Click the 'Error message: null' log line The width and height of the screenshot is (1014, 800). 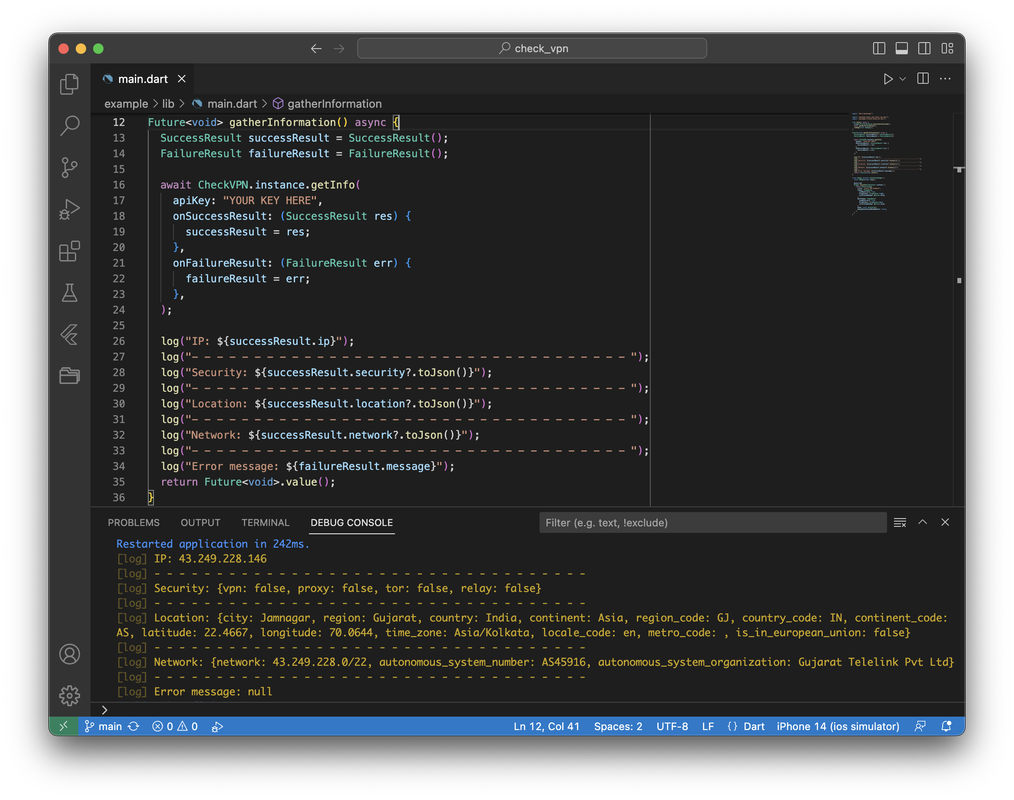click(x=213, y=692)
